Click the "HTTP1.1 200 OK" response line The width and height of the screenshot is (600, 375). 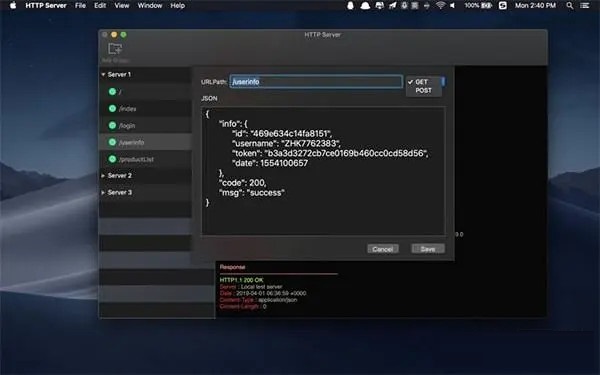(x=241, y=280)
